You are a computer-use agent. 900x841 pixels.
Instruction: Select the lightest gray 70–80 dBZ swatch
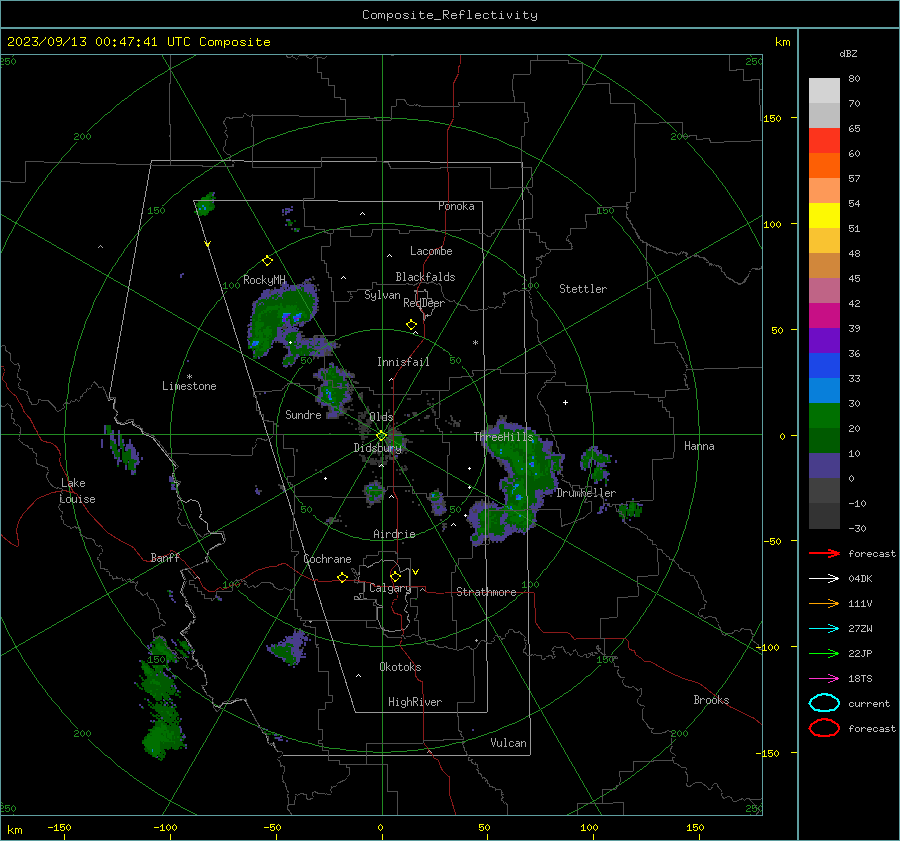pos(824,91)
